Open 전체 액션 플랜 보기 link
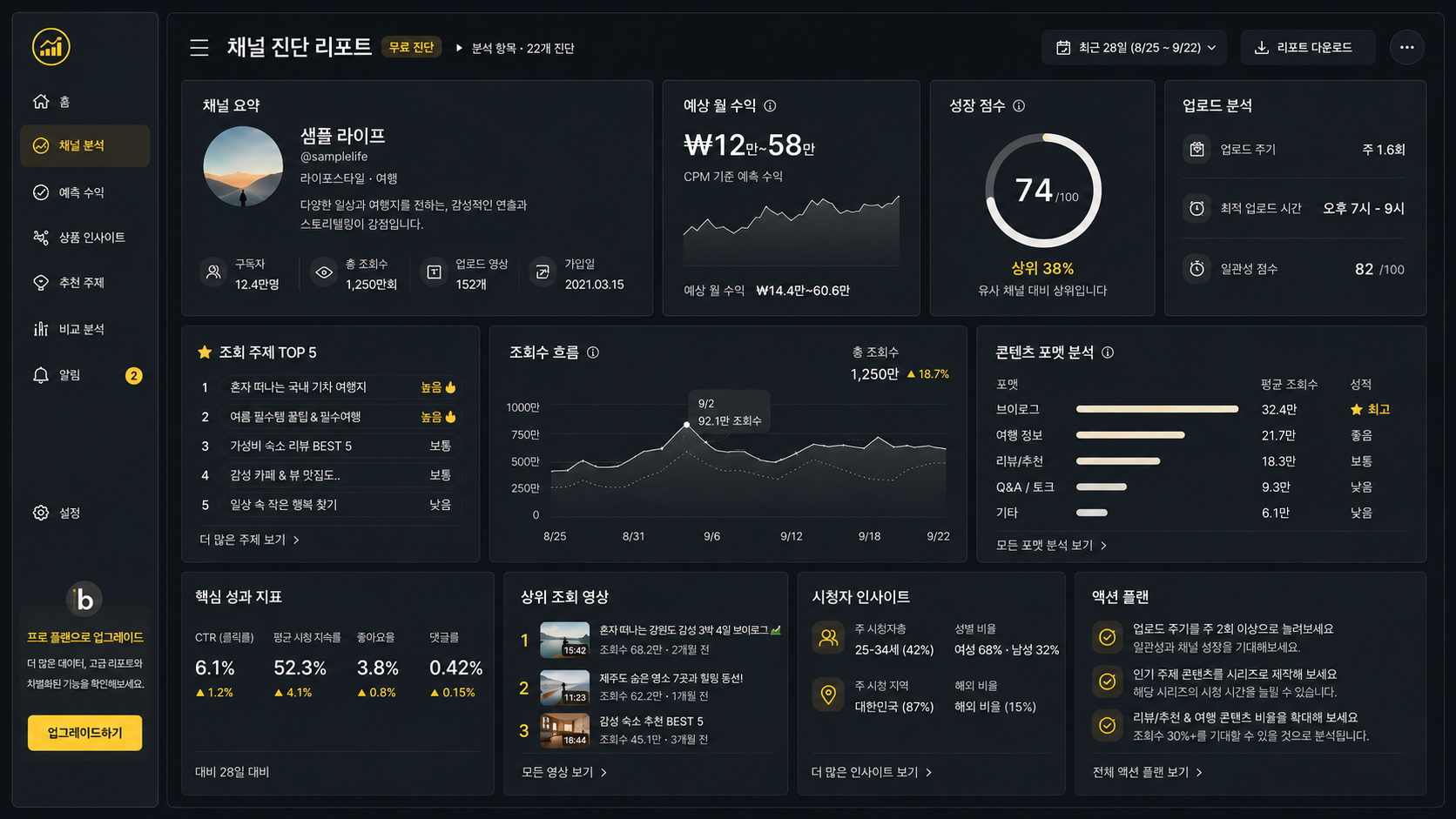 click(1148, 772)
